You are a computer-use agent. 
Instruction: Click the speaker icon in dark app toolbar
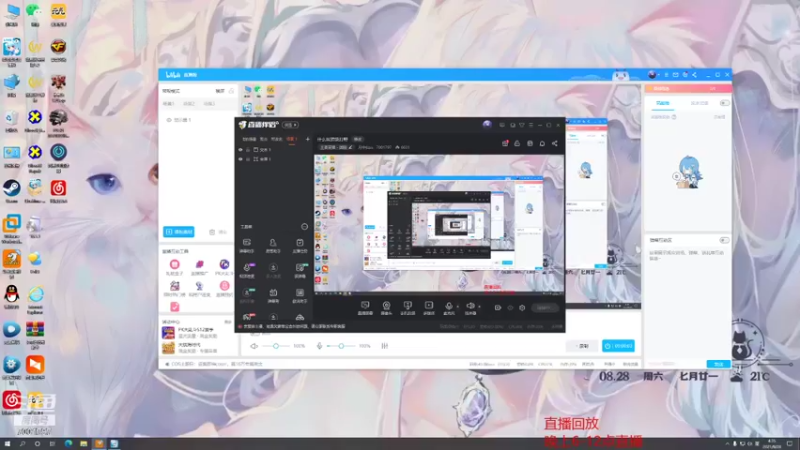(x=470, y=307)
